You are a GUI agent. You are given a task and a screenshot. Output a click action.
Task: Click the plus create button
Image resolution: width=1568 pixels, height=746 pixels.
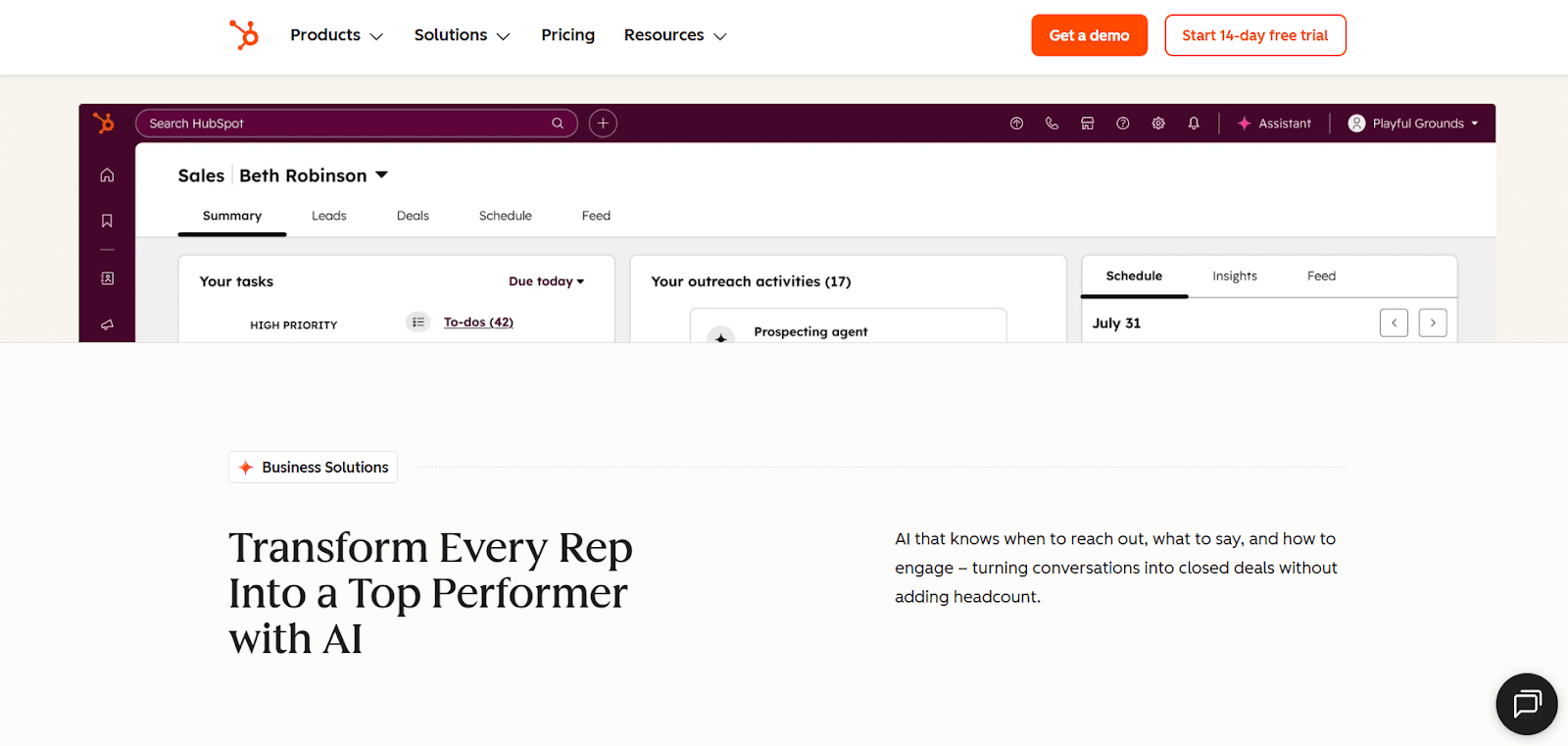(603, 124)
